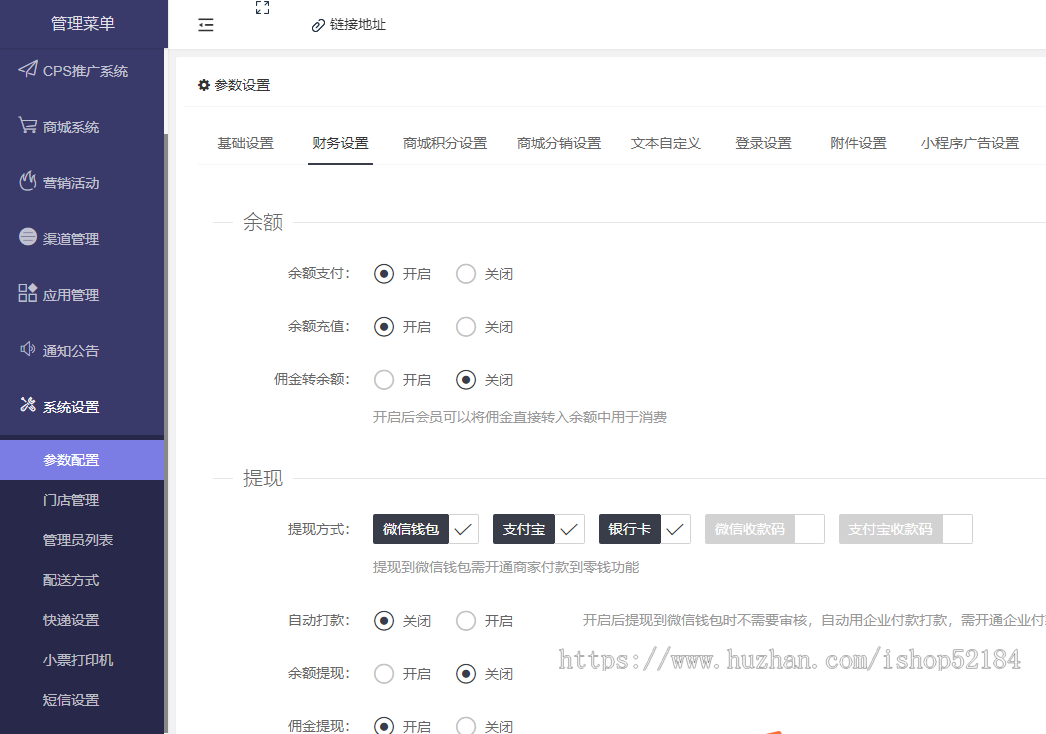Click the sidebar vertical scrollbar
The image size is (1046, 734).
pyautogui.click(x=166, y=434)
